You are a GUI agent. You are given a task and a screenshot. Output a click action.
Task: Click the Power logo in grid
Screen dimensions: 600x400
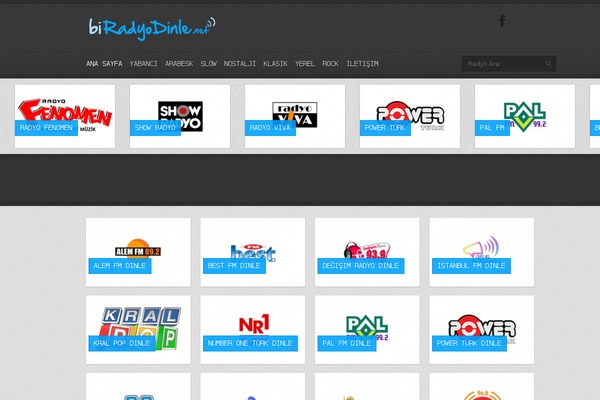[x=482, y=328]
